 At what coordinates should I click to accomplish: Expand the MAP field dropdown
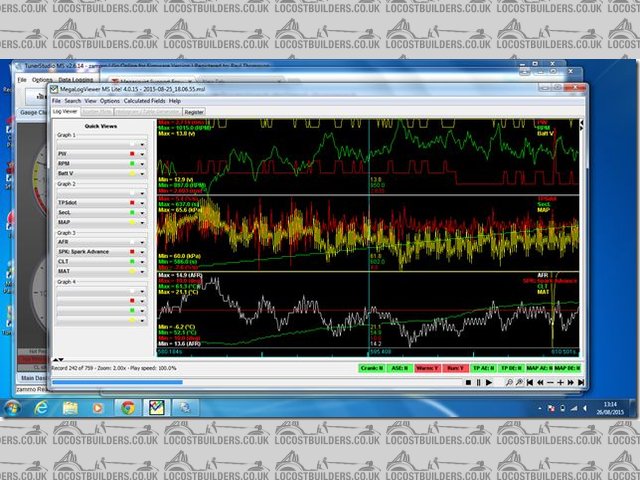[143, 222]
